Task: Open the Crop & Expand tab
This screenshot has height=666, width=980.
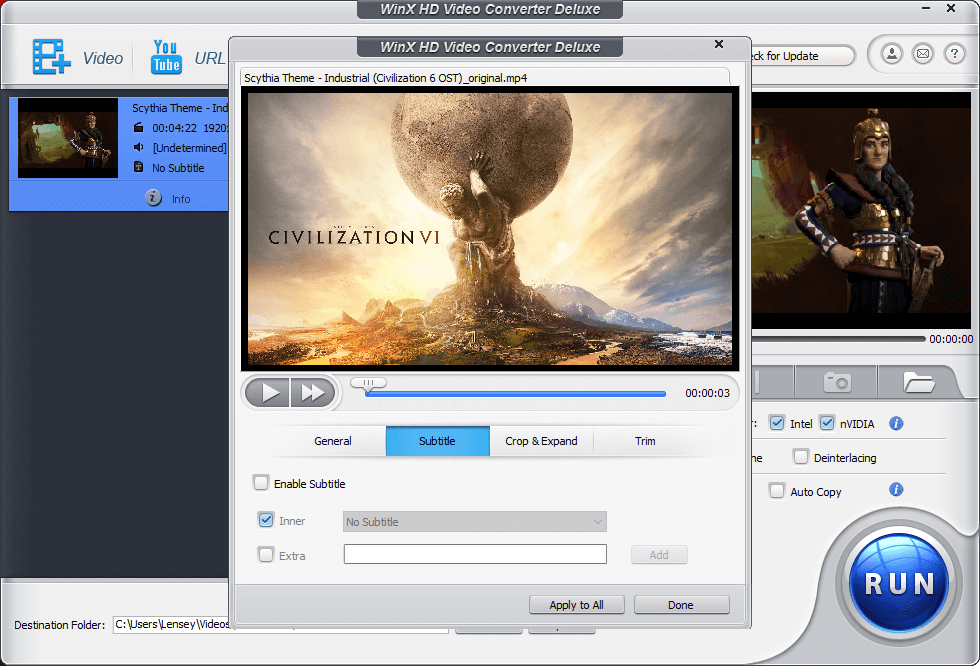Action: coord(541,441)
